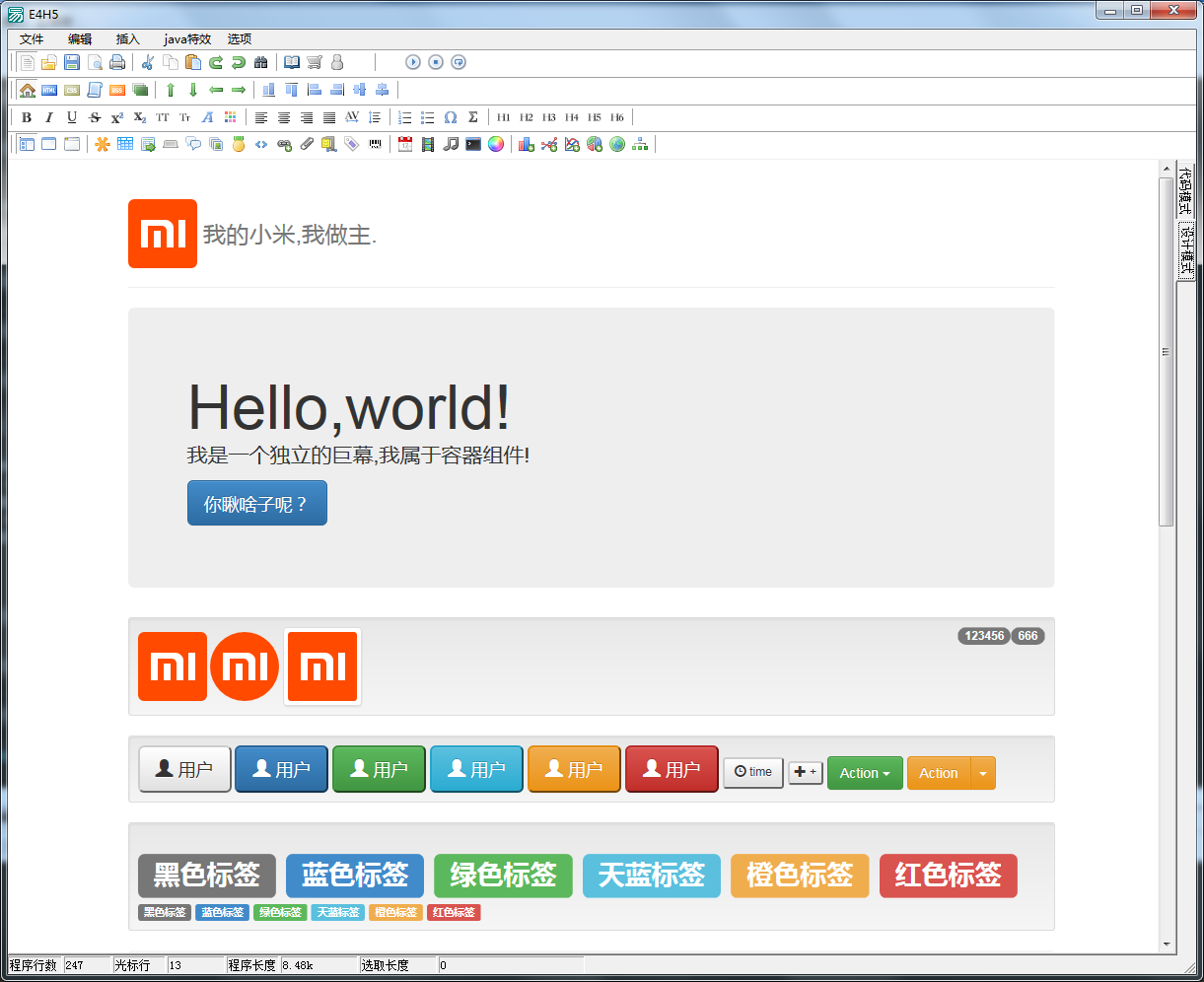Open the 插入 menu
1204x982 pixels.
(x=128, y=39)
